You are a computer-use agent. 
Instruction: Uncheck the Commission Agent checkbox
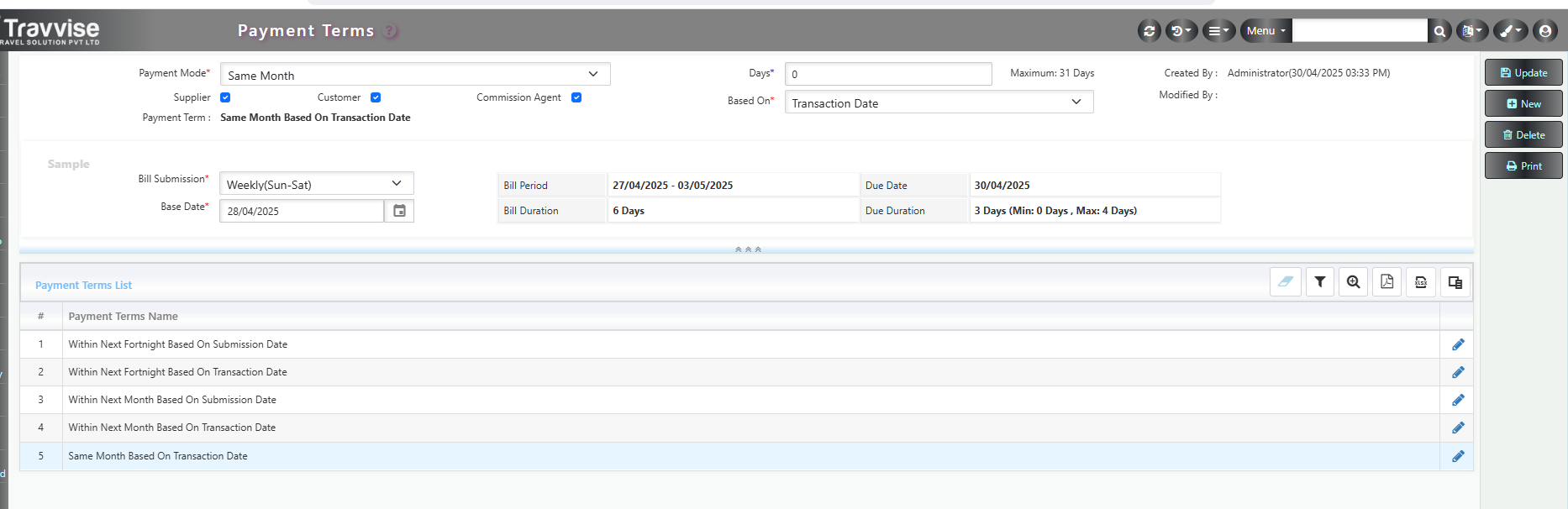[576, 97]
